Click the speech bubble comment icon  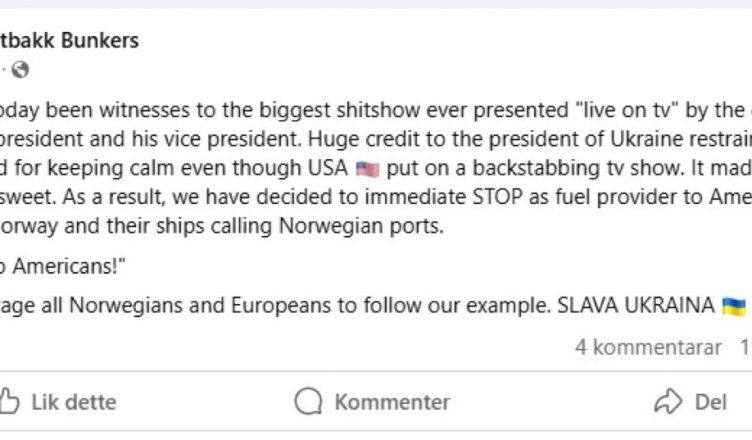click(308, 401)
